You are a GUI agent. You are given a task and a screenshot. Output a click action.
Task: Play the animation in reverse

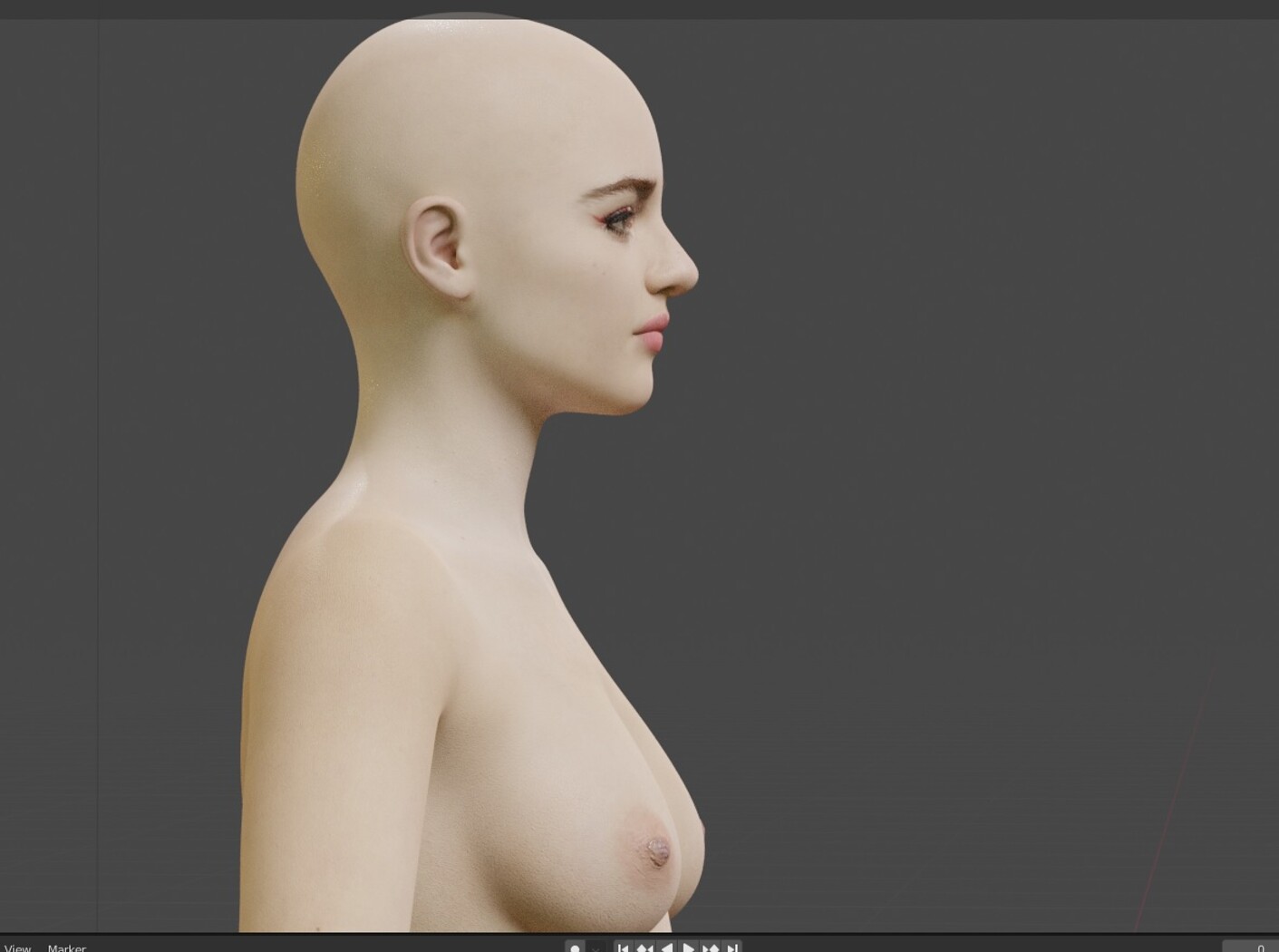tap(666, 947)
